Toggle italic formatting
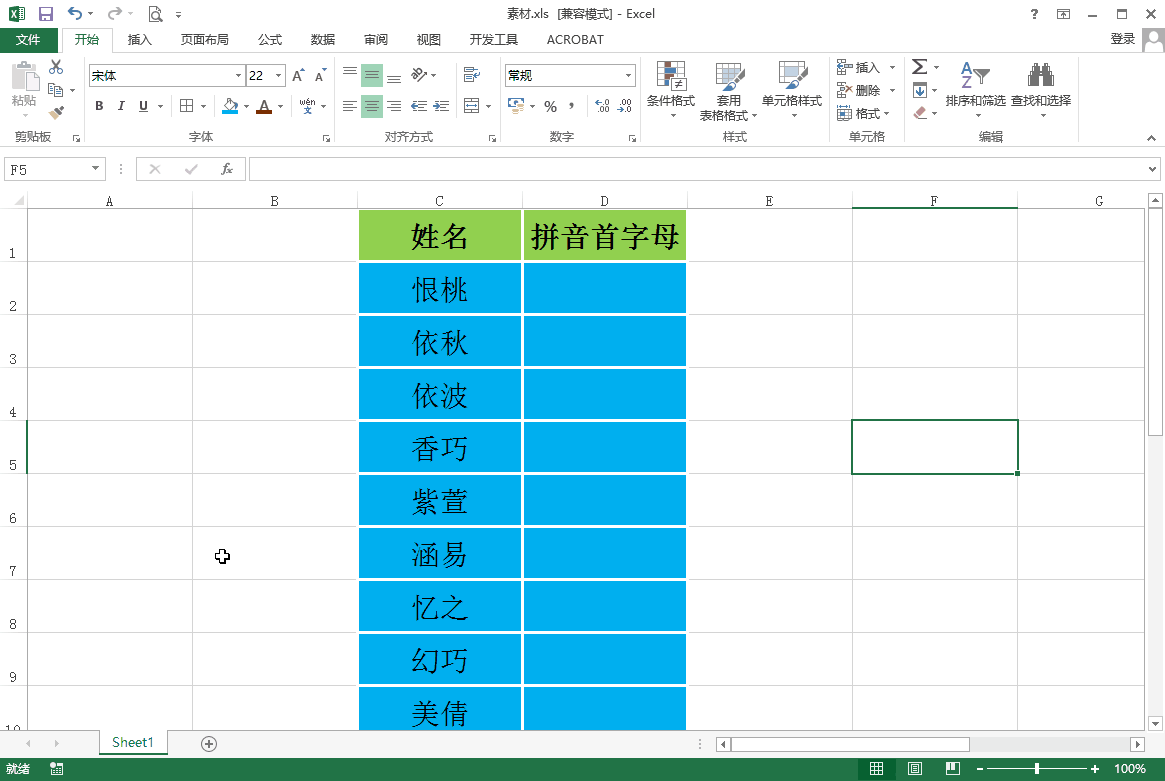1165x781 pixels. (x=121, y=106)
